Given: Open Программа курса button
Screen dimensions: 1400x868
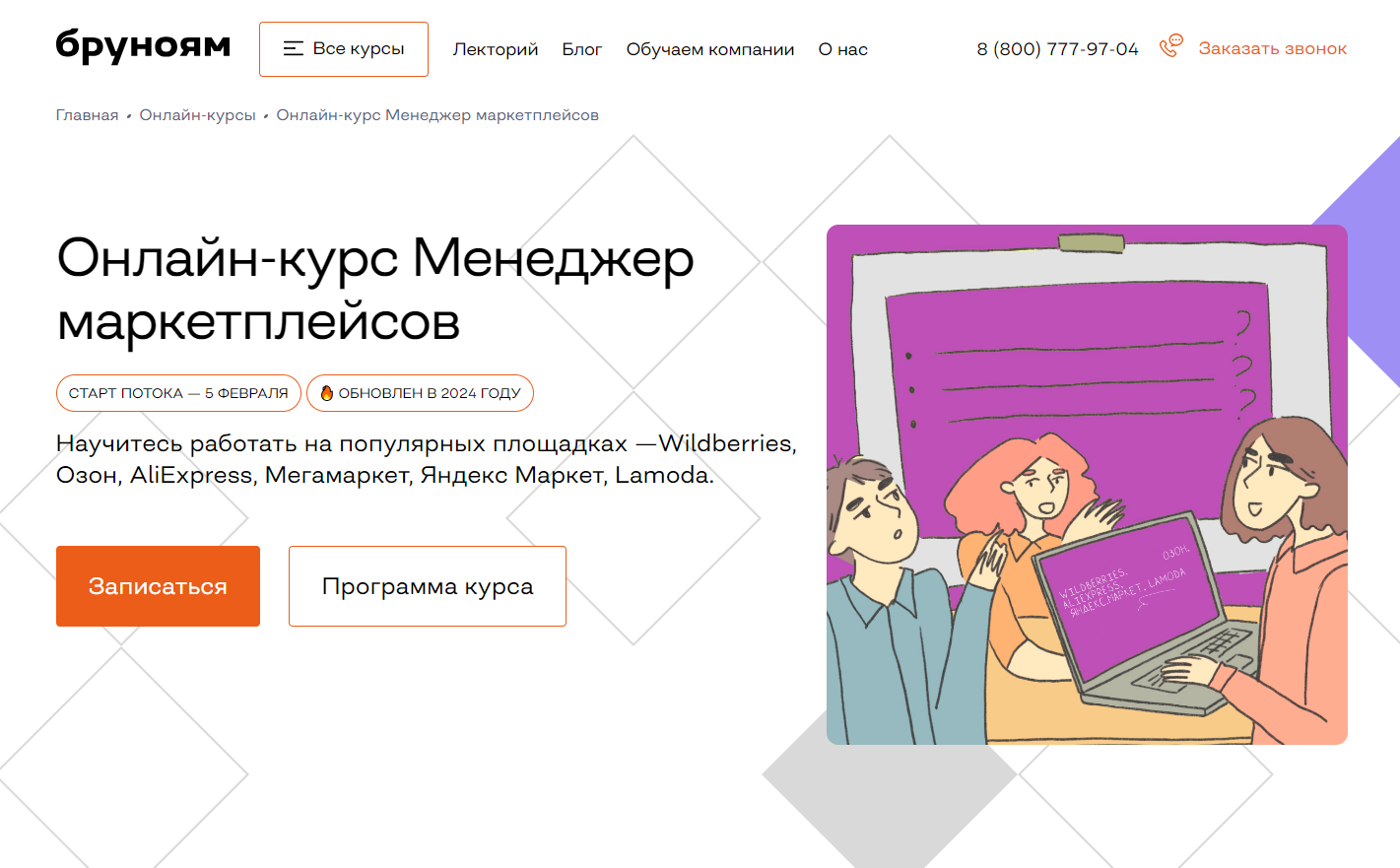Looking at the screenshot, I should [x=428, y=586].
